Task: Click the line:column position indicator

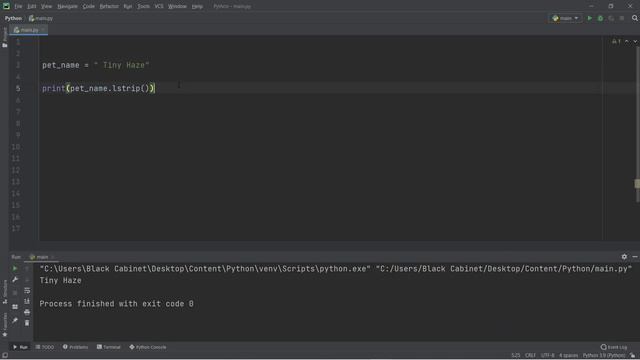Action: 516,356
